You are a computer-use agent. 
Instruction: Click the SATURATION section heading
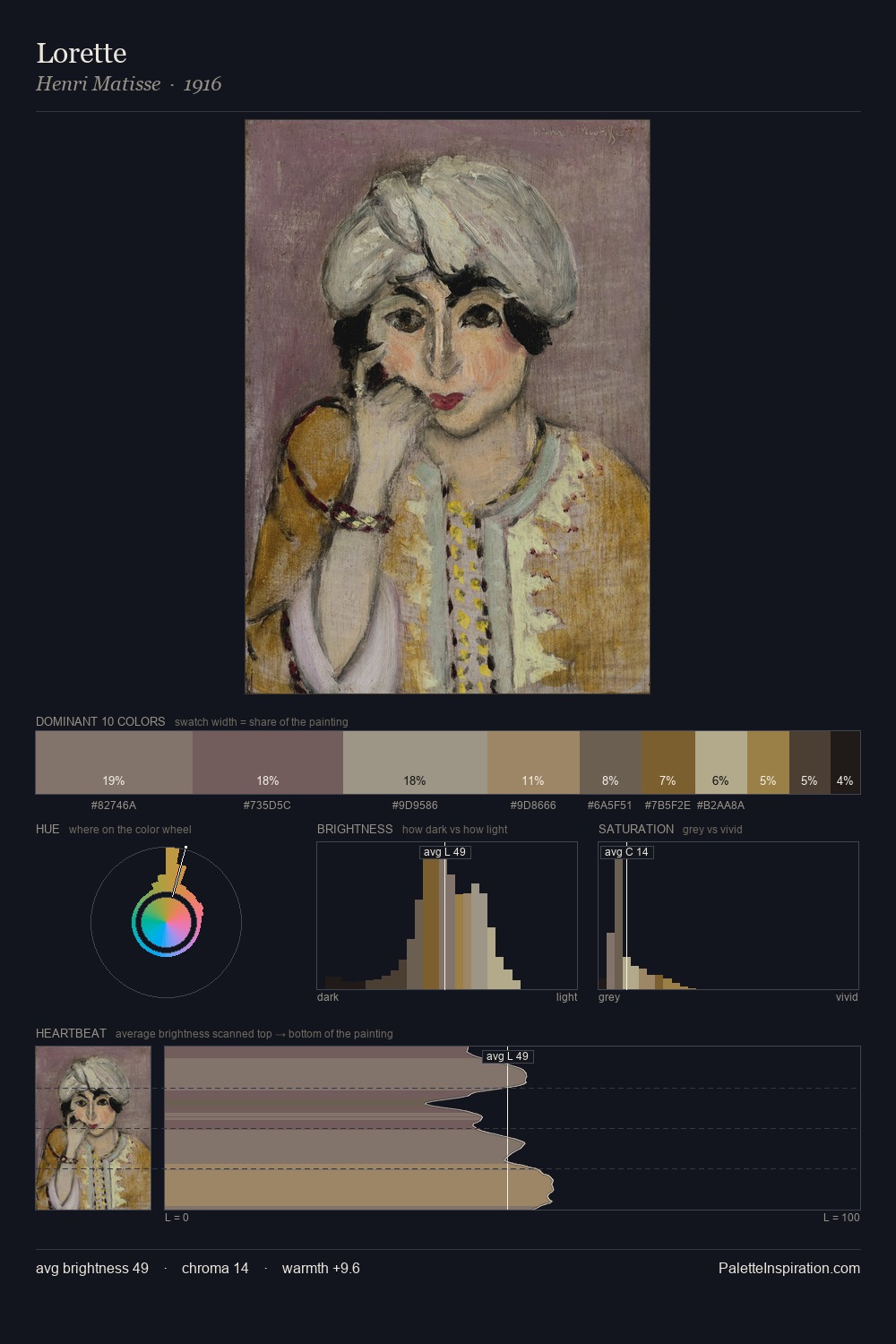point(636,829)
